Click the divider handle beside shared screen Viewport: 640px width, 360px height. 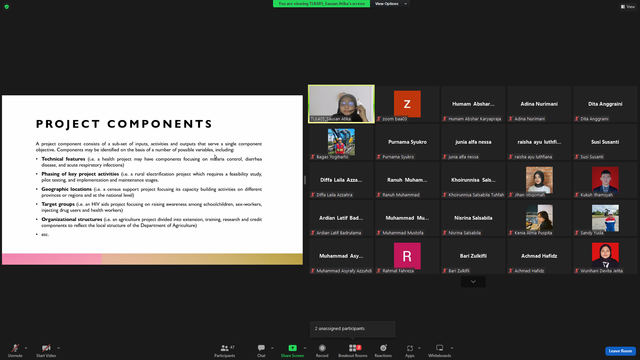(305, 180)
